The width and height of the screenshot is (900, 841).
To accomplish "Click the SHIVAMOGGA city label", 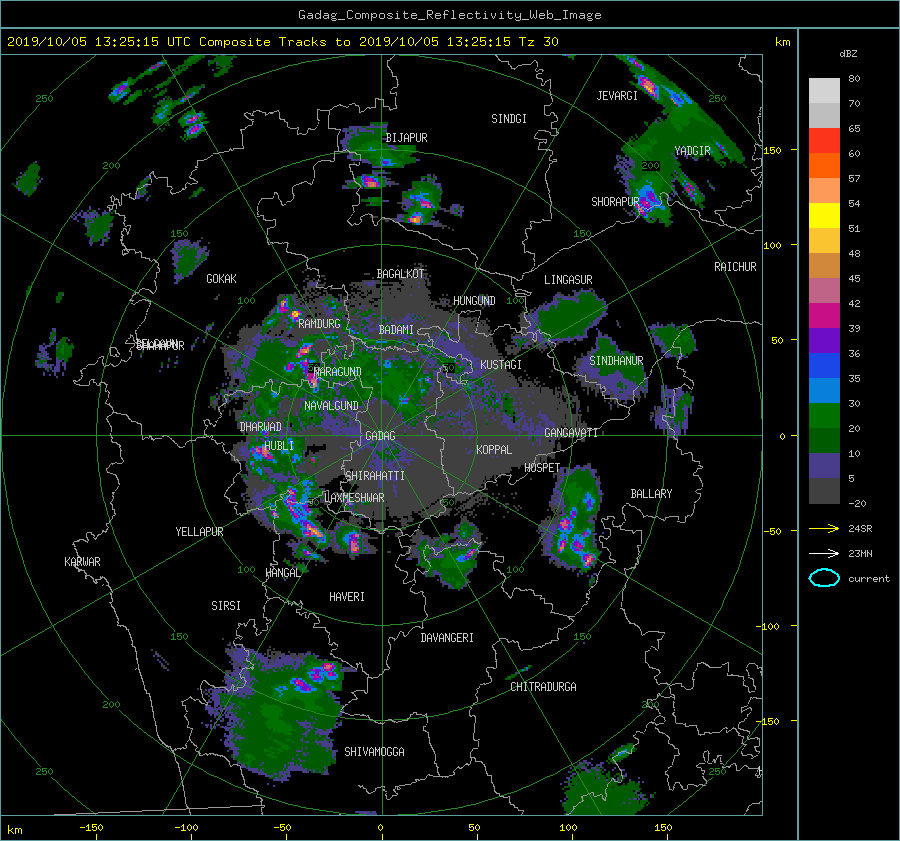I will coord(374,752).
